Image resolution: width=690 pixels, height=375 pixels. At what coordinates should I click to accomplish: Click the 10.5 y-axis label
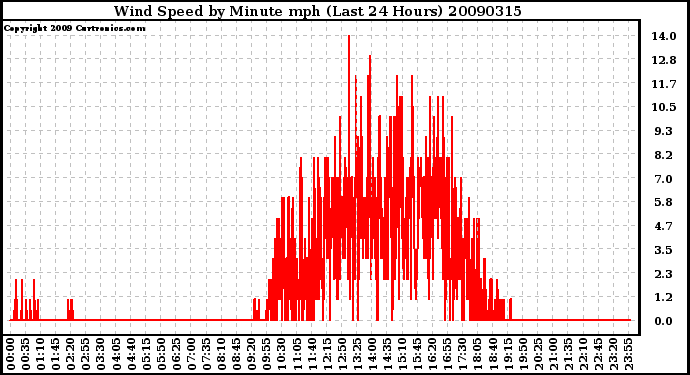click(664, 107)
